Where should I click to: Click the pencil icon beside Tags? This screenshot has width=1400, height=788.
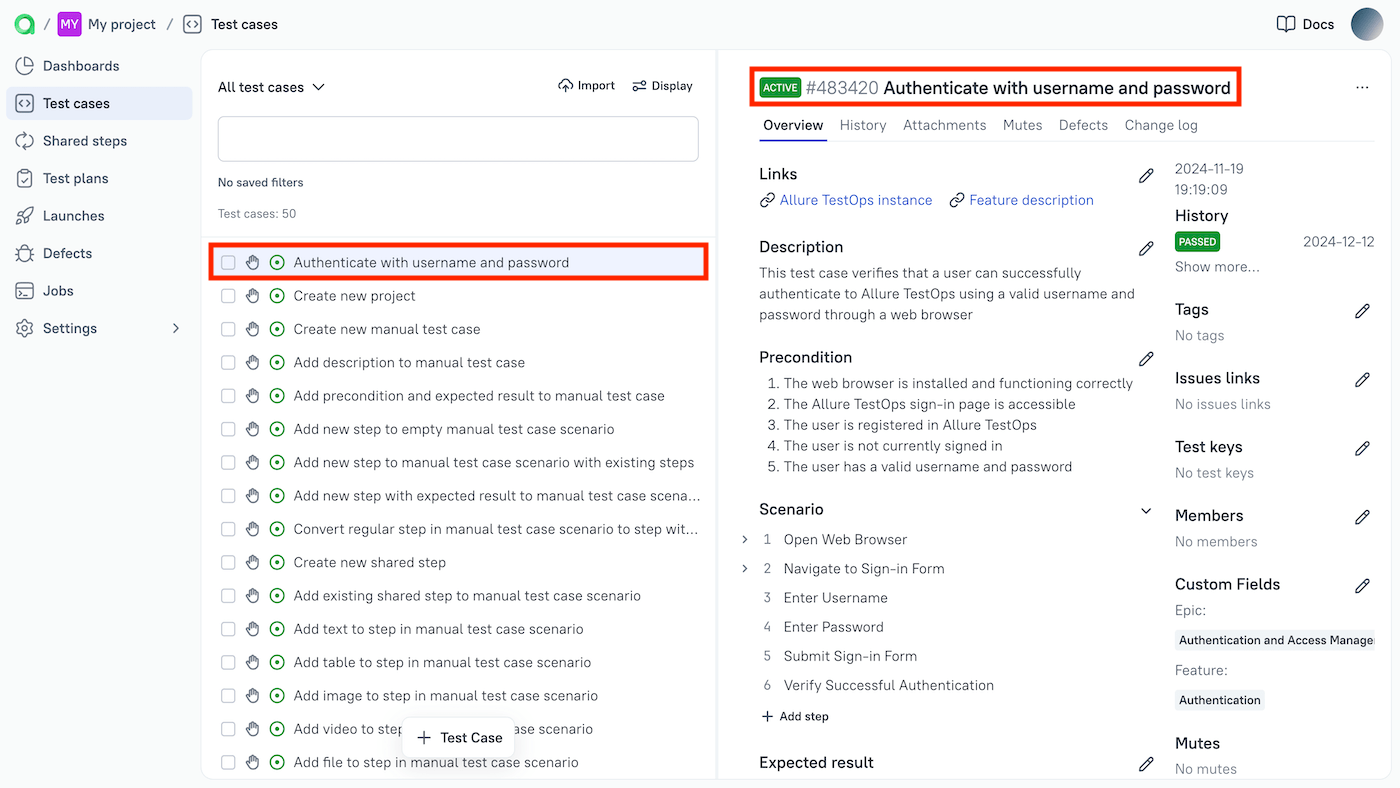[x=1362, y=311]
